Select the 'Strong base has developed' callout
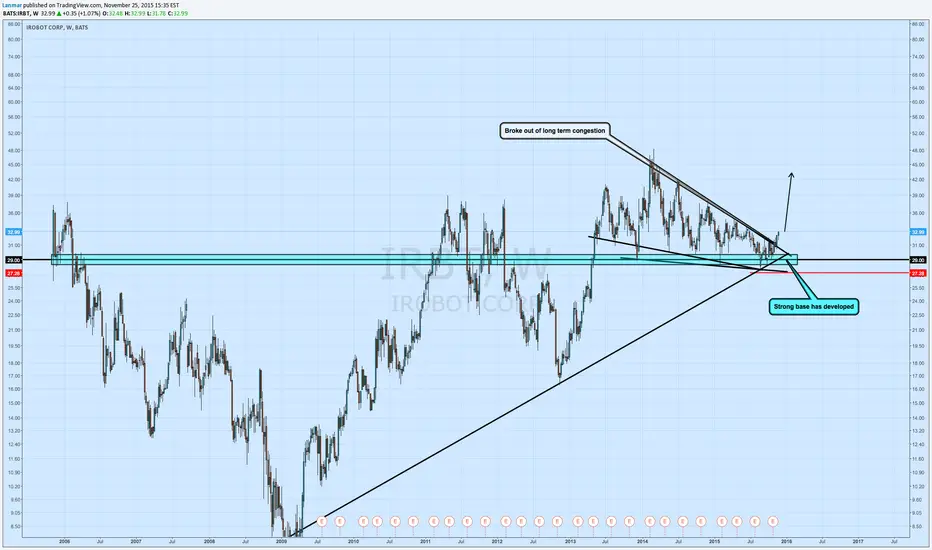Viewport: 932px width, 550px height. pos(814,307)
